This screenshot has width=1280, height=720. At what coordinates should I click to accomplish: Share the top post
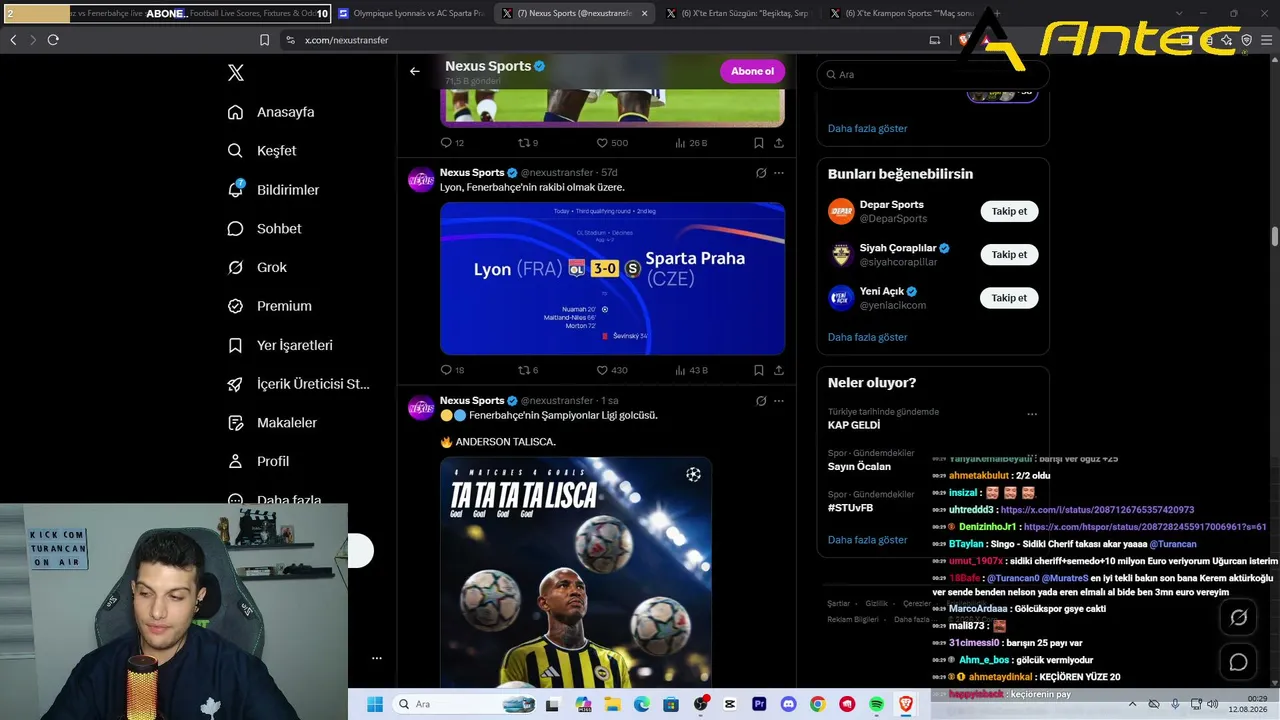[x=779, y=143]
